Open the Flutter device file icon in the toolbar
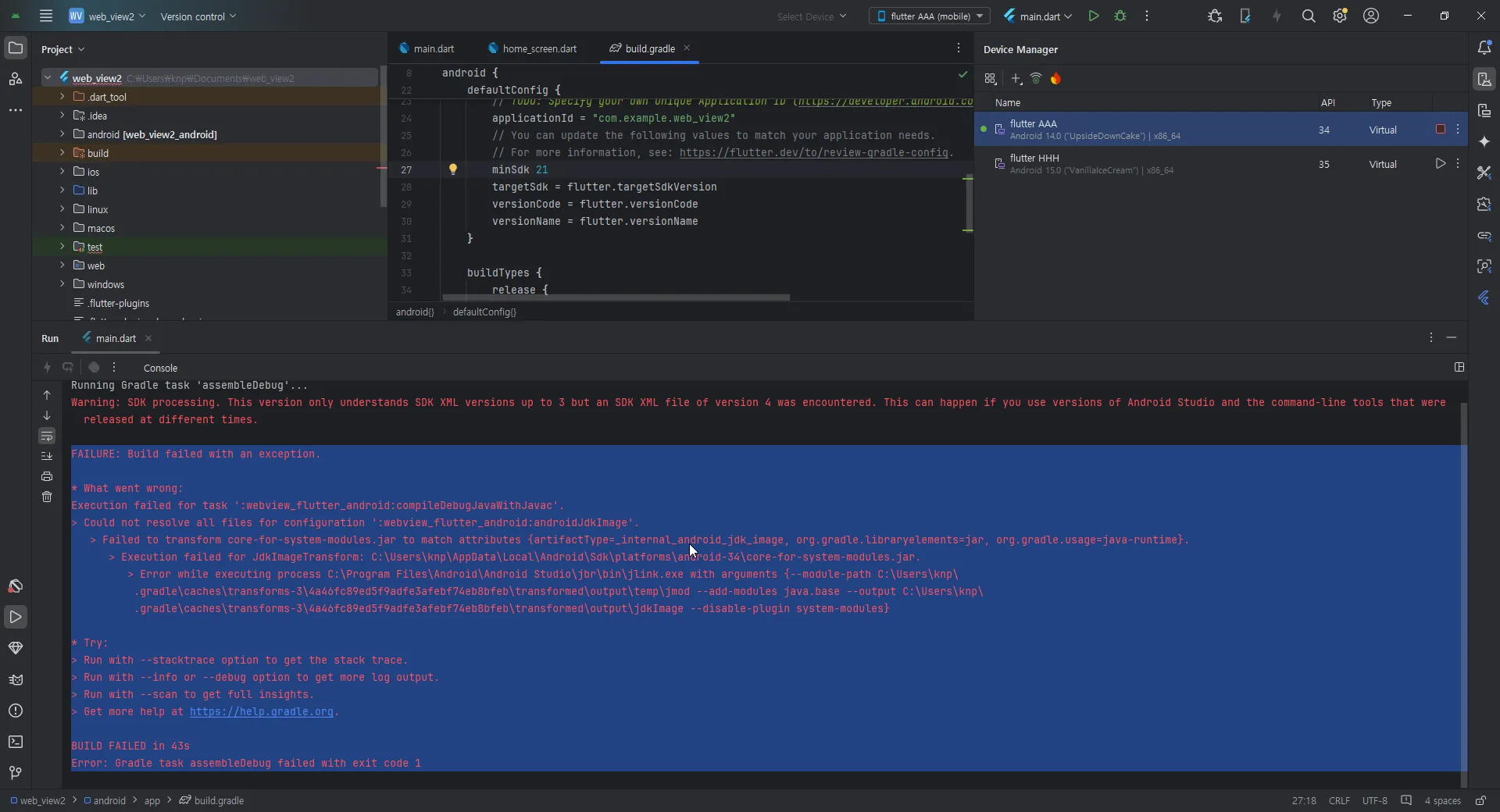1500x812 pixels. [x=1245, y=16]
